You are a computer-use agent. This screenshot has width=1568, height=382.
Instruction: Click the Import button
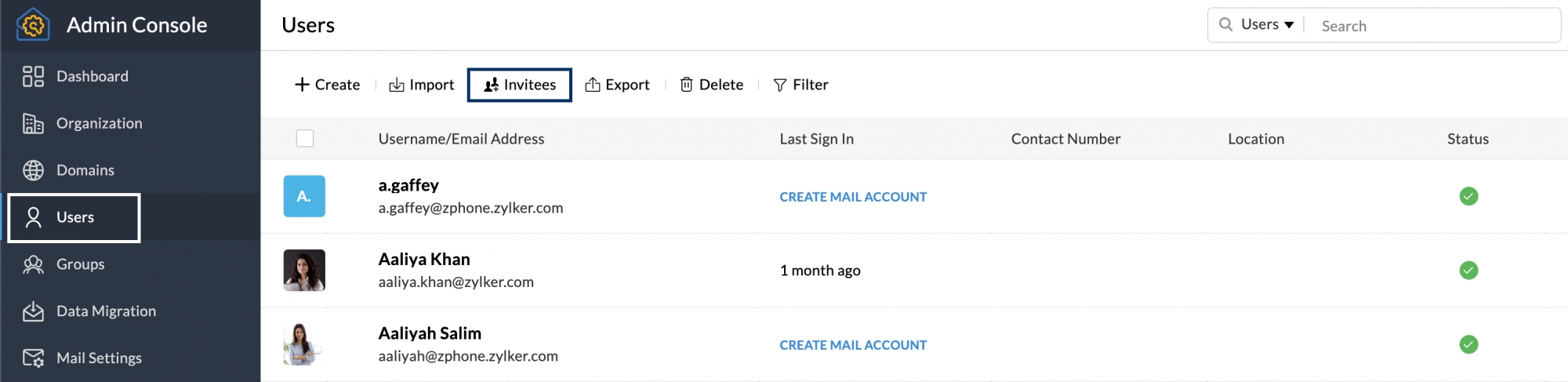(422, 85)
